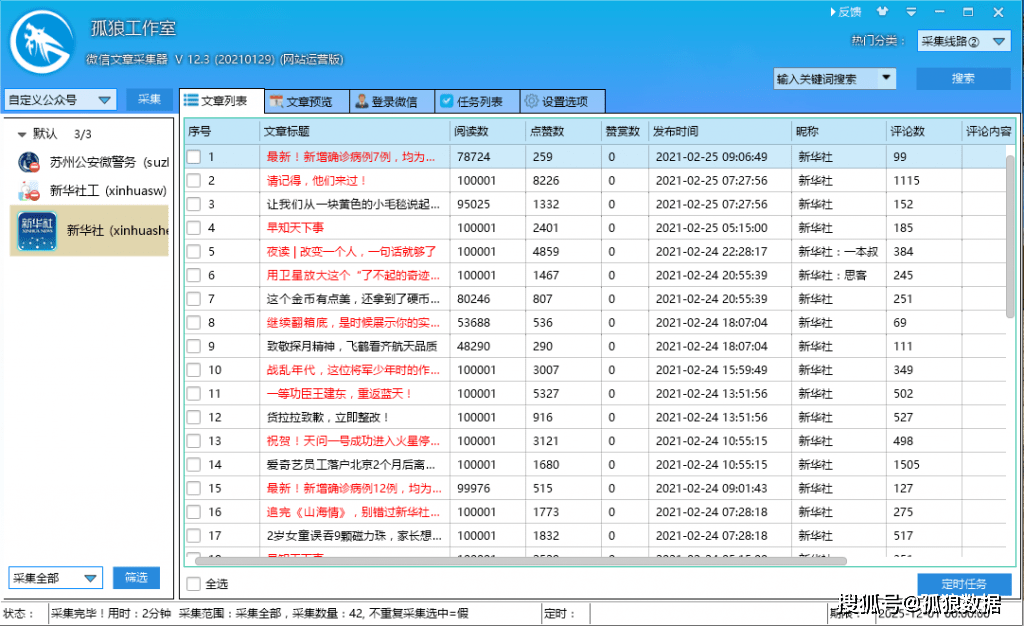Click the 筛选 button
The image size is (1024, 626).
click(x=136, y=578)
